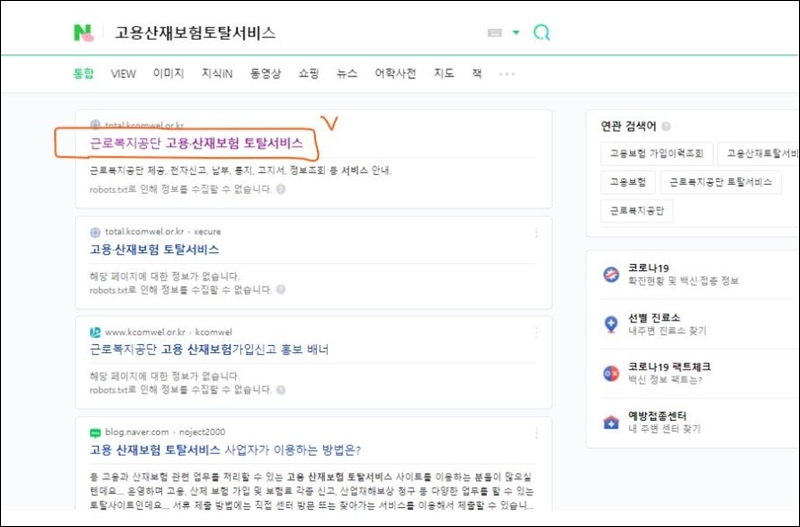Click the Naver blog icon
The height and width of the screenshot is (527, 800).
tap(95, 433)
